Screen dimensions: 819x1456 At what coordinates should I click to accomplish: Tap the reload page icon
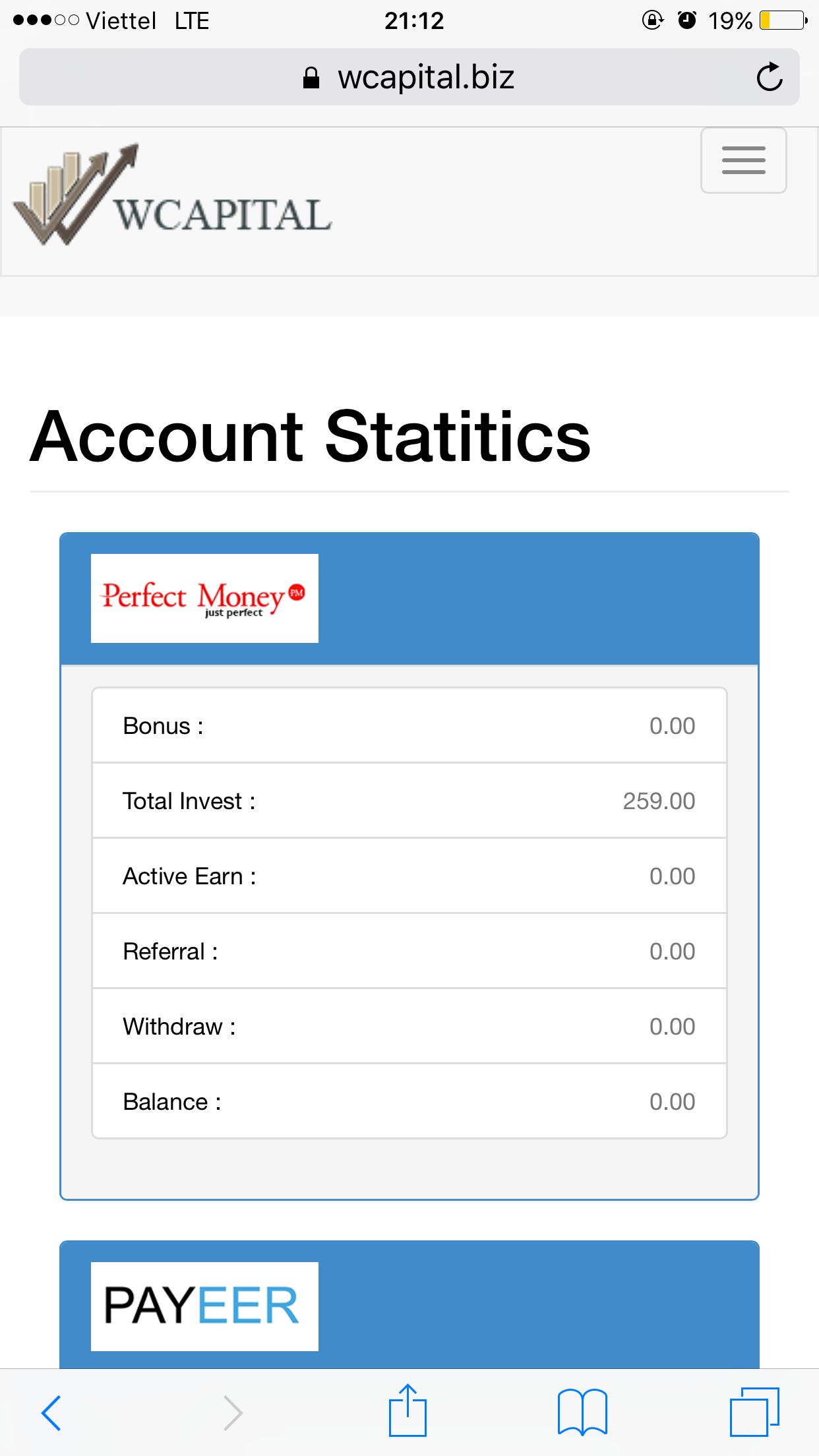click(x=769, y=77)
